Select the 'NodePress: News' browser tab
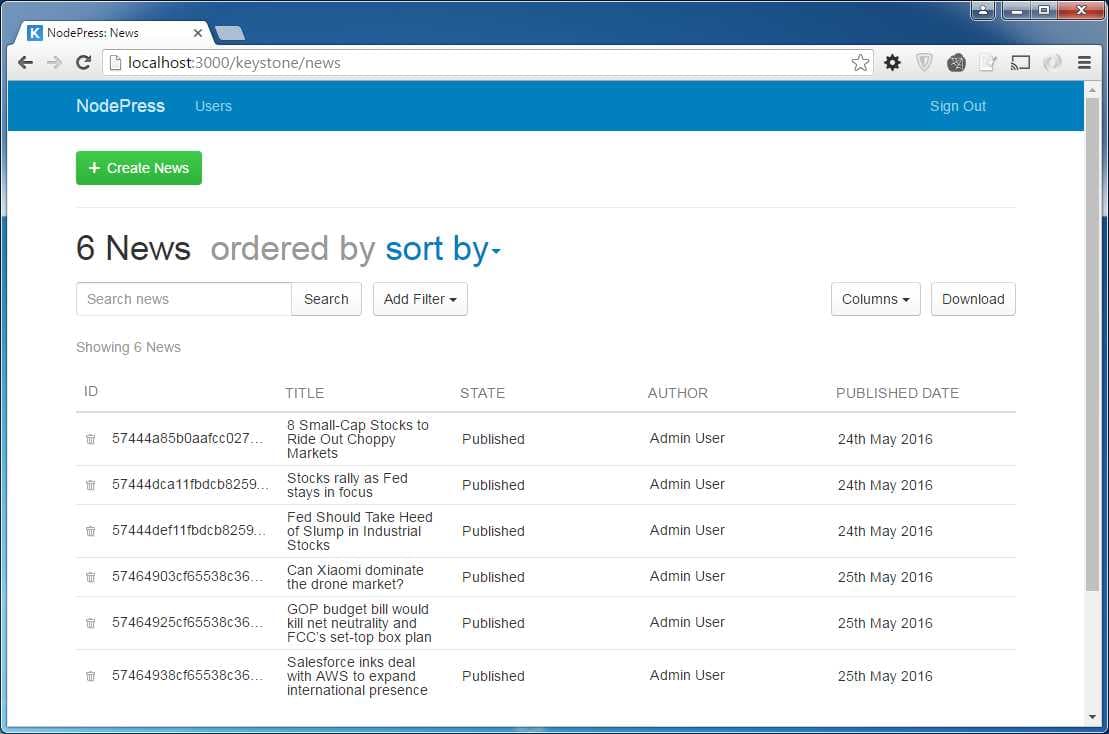This screenshot has width=1109, height=734. coord(110,33)
